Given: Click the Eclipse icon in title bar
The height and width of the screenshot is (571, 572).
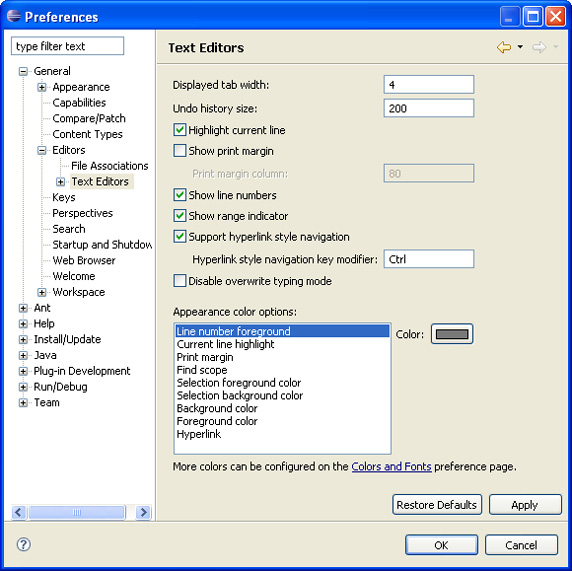Looking at the screenshot, I should click(x=14, y=16).
